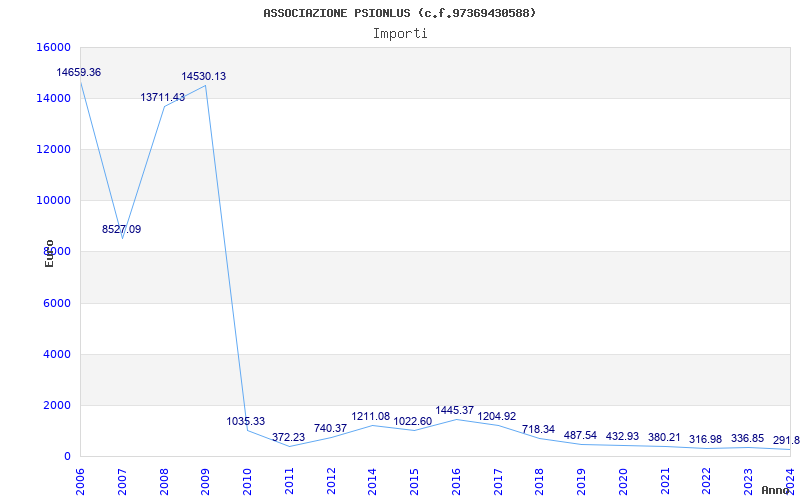Screen dimensions: 800x500
Task: Click x-axis year 2007
Action: click(x=122, y=482)
